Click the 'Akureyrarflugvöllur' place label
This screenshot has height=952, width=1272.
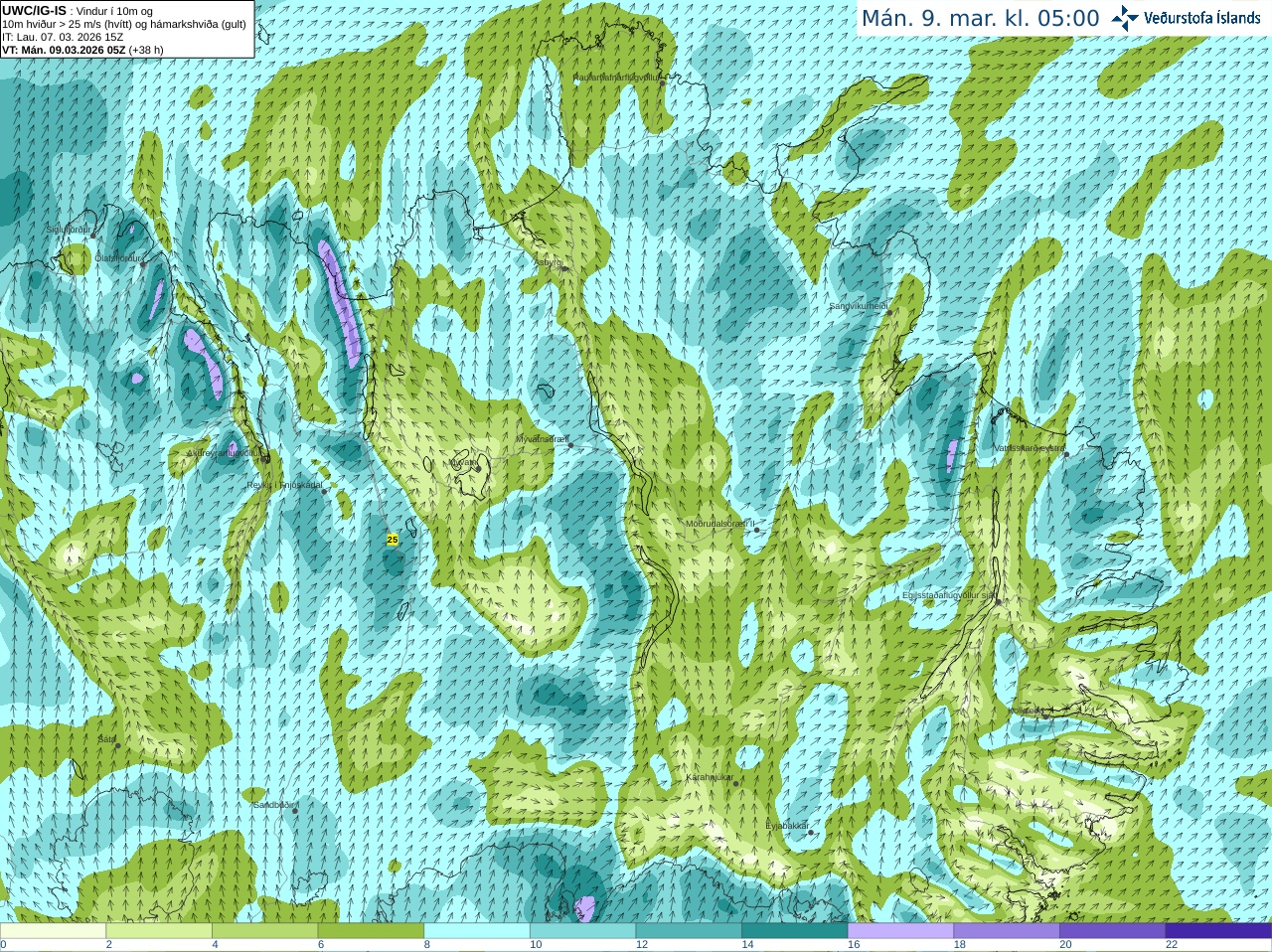click(x=224, y=452)
